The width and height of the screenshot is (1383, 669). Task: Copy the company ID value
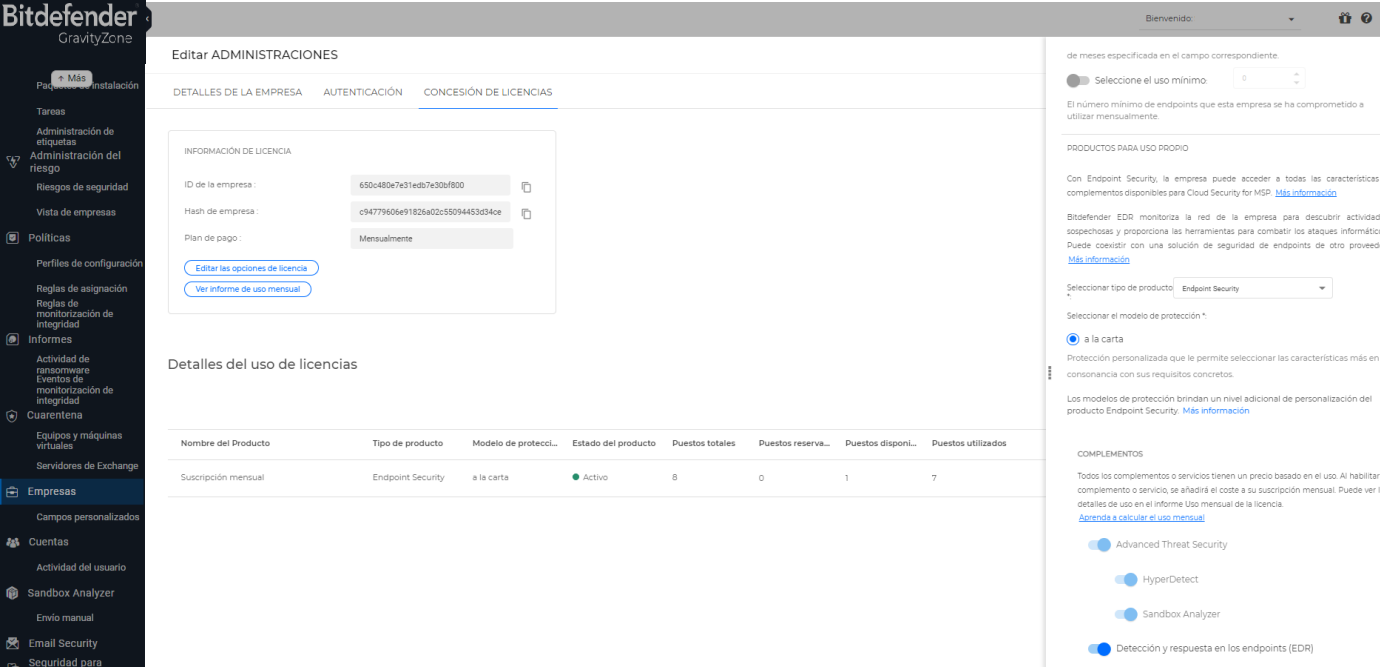526,187
